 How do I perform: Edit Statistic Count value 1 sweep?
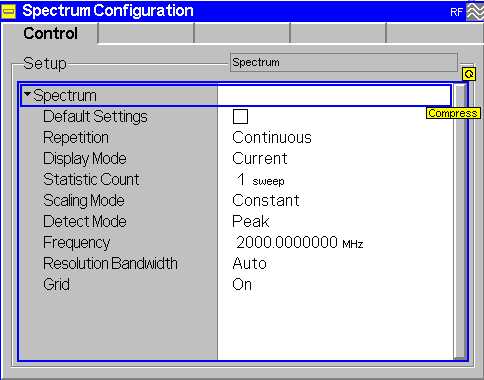pyautogui.click(x=260, y=180)
